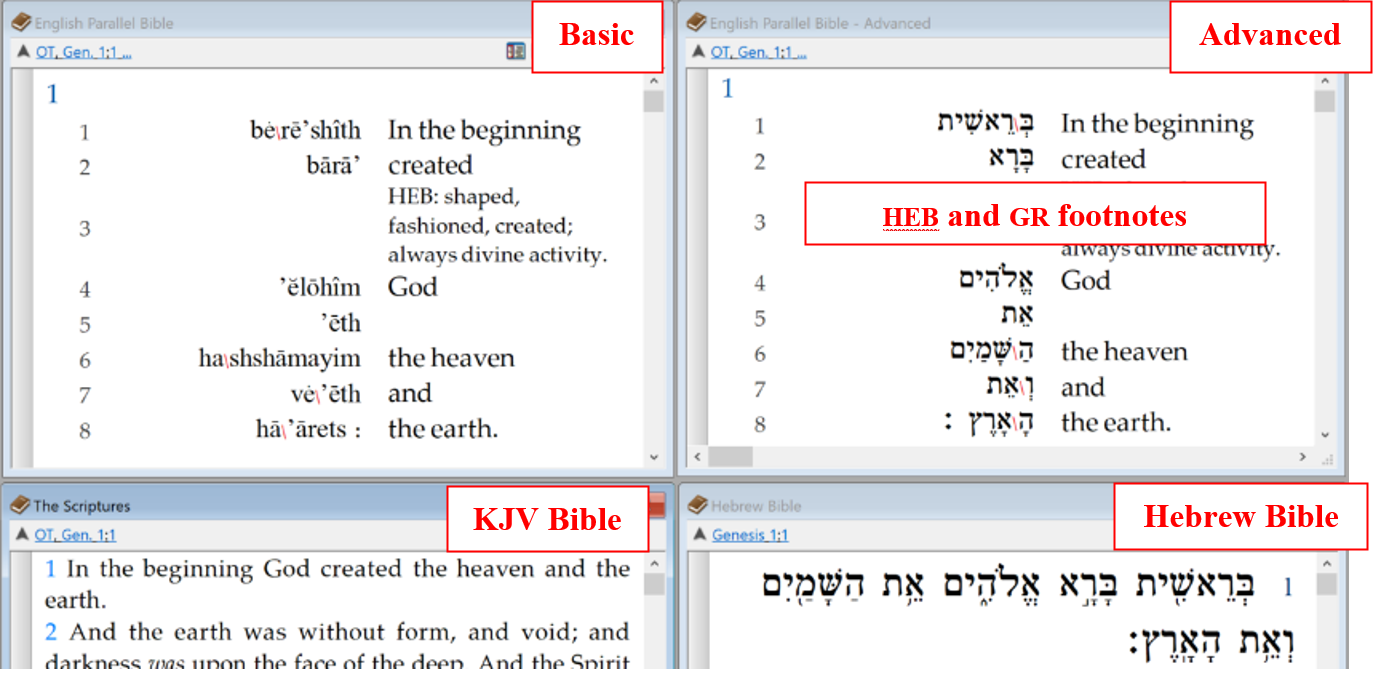
Task: Click the left scroll arrow in the Advanced panel
Action: 696,457
